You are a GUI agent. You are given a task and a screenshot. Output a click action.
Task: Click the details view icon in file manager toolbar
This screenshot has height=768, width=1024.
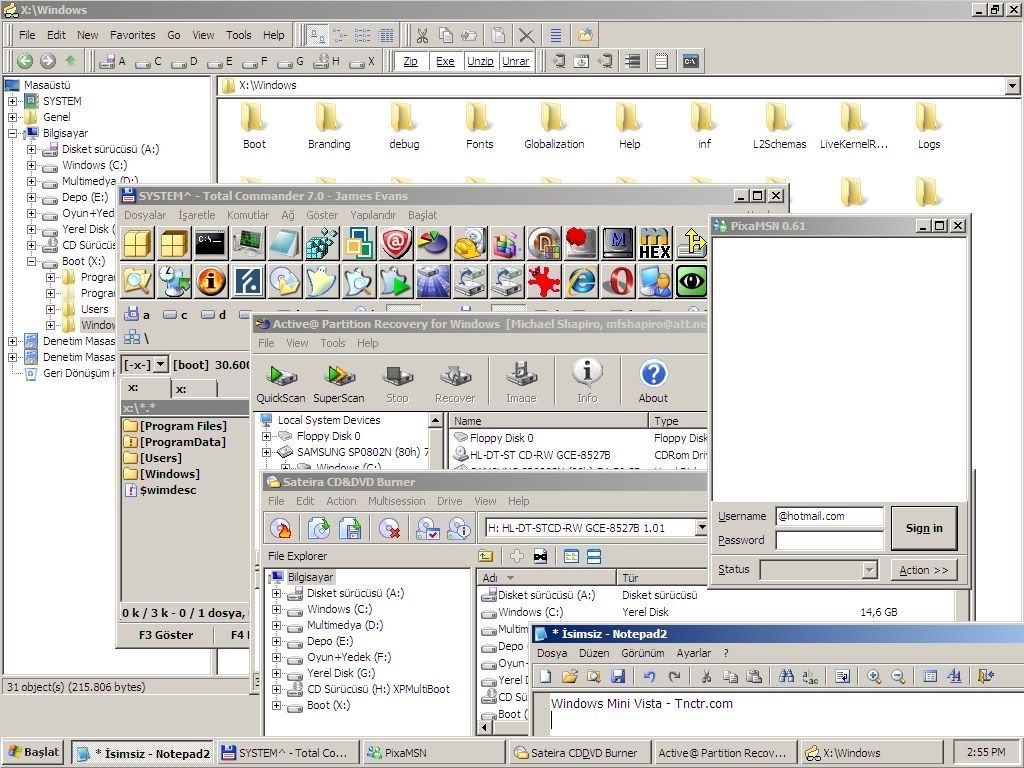click(386, 35)
